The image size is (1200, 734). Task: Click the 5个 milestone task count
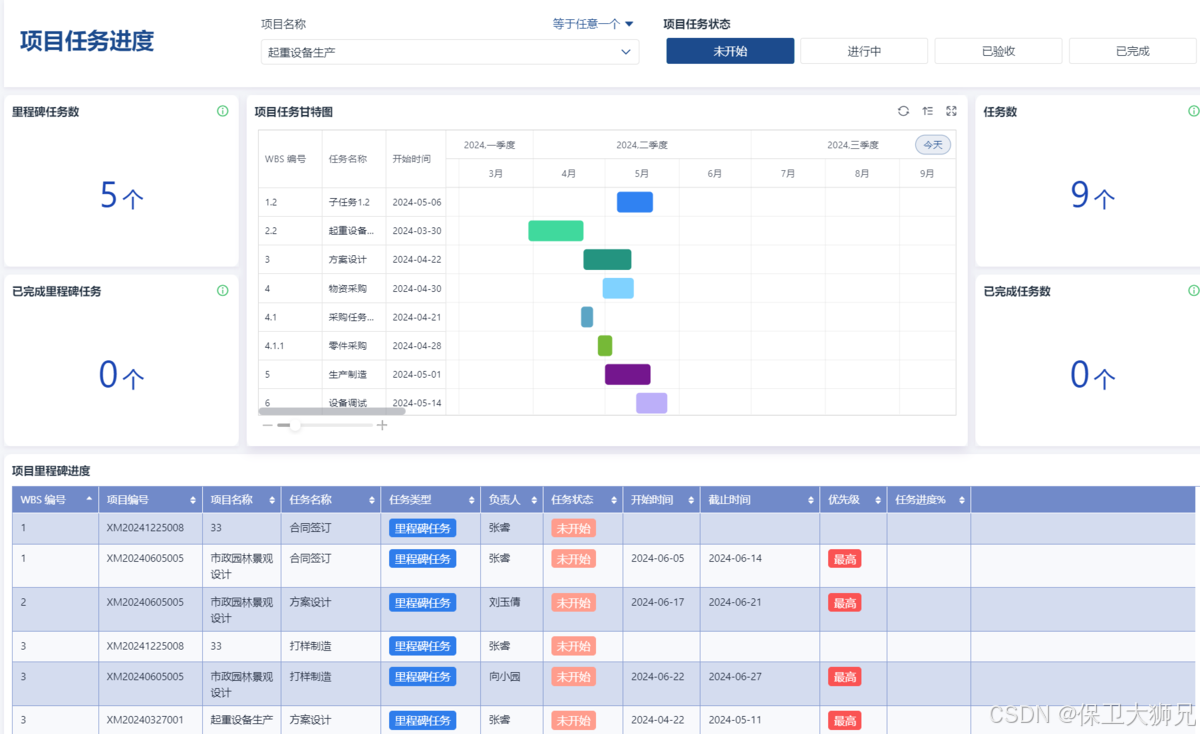click(x=121, y=196)
